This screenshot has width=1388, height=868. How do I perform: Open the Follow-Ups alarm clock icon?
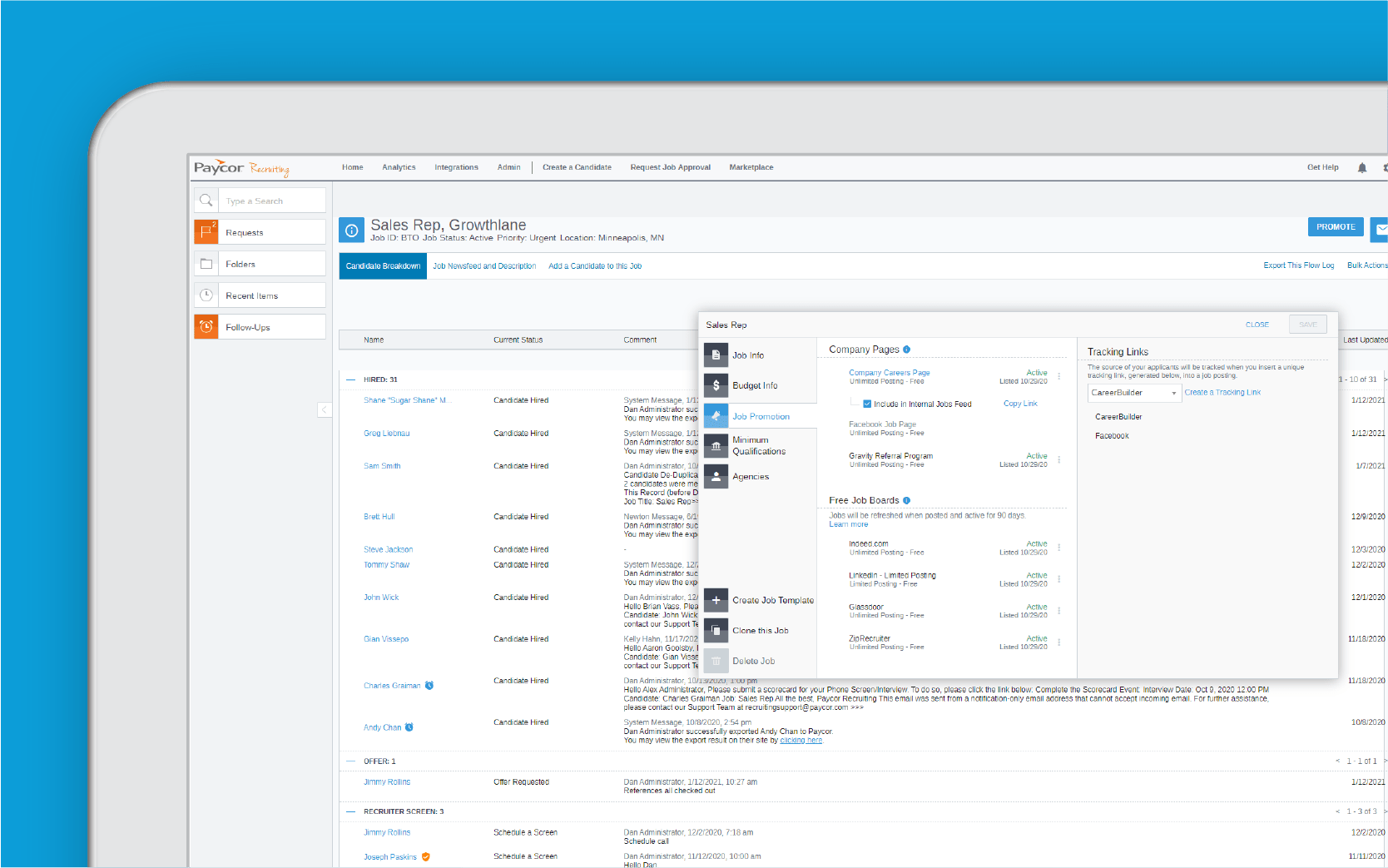(206, 327)
